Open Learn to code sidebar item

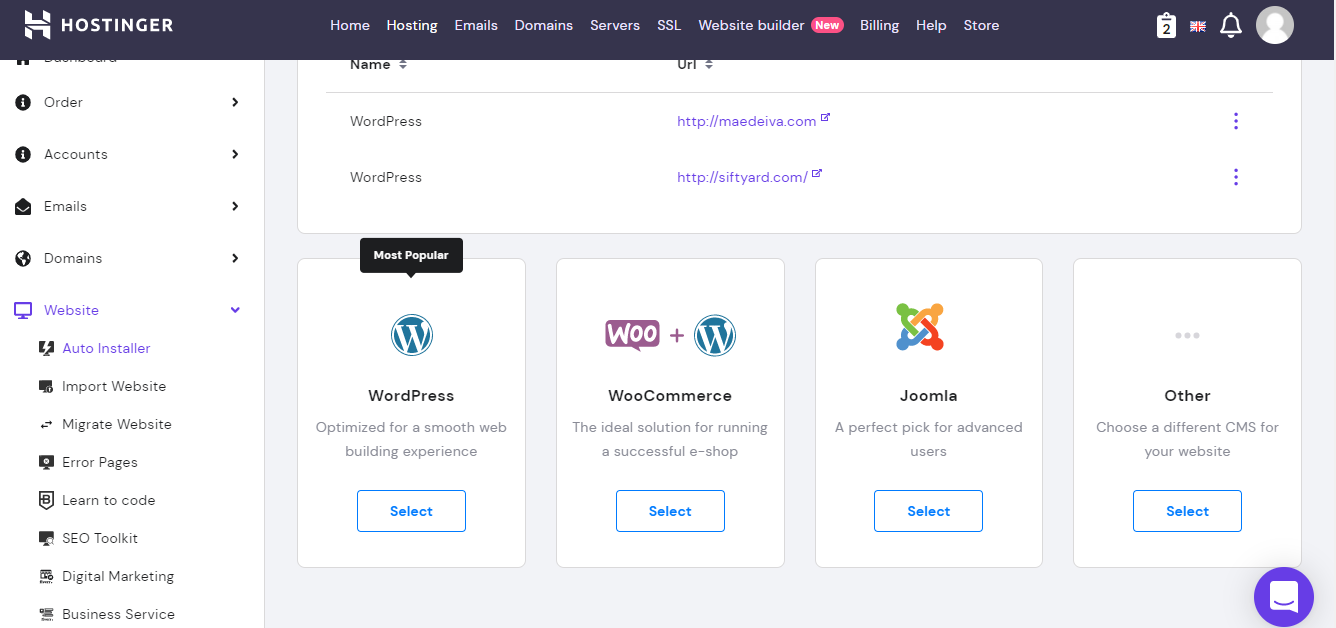point(109,500)
